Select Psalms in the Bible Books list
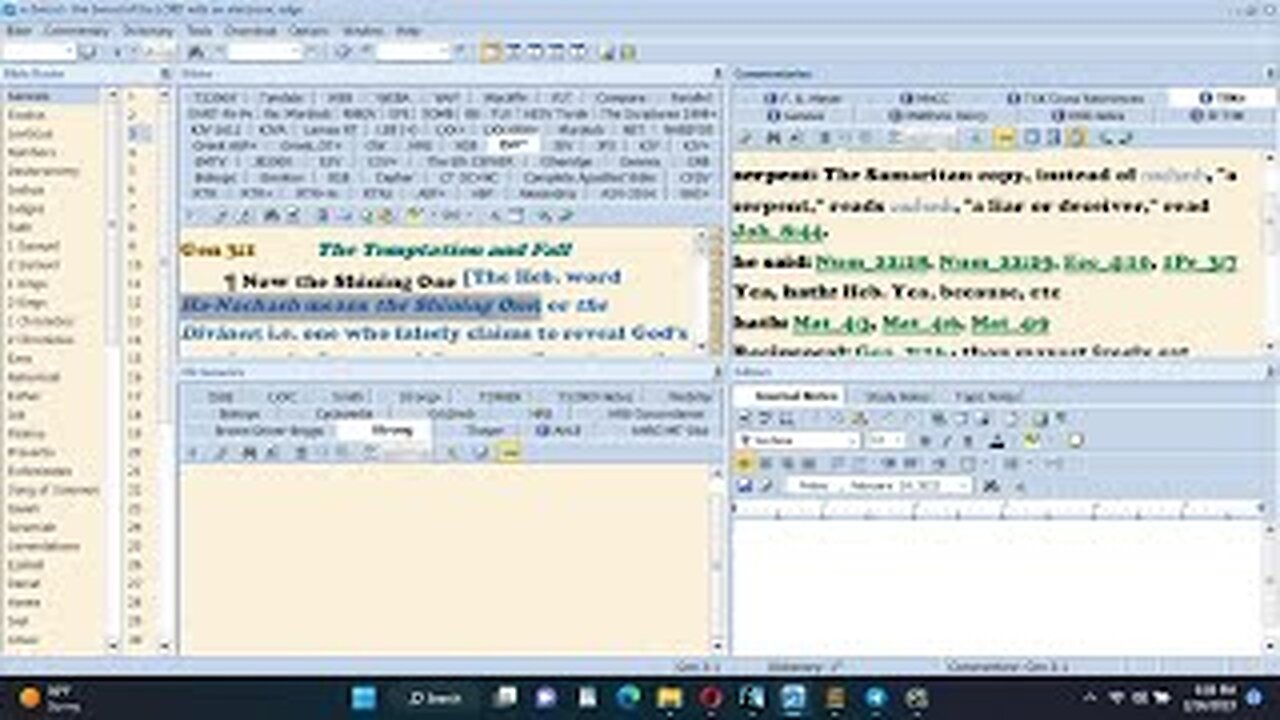 [x=26, y=434]
